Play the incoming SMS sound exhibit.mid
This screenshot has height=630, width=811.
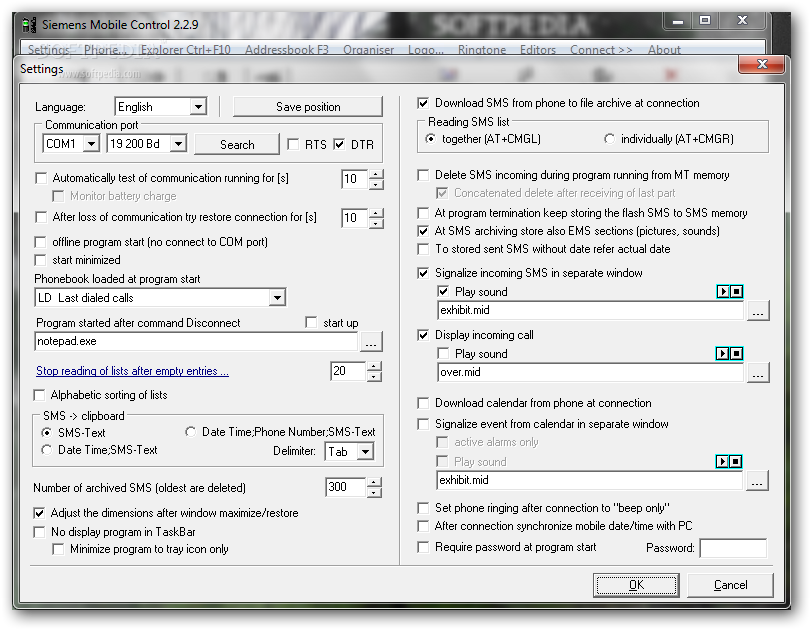point(723,292)
